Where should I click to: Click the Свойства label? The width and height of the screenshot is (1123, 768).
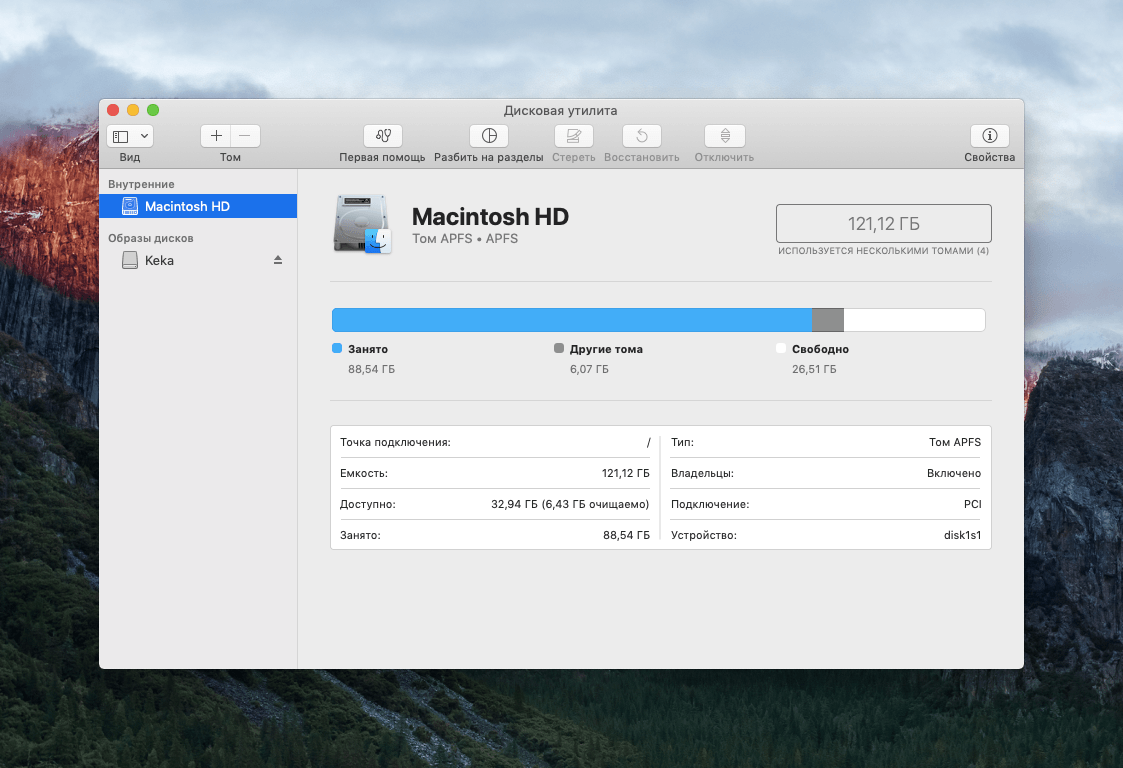[990, 157]
